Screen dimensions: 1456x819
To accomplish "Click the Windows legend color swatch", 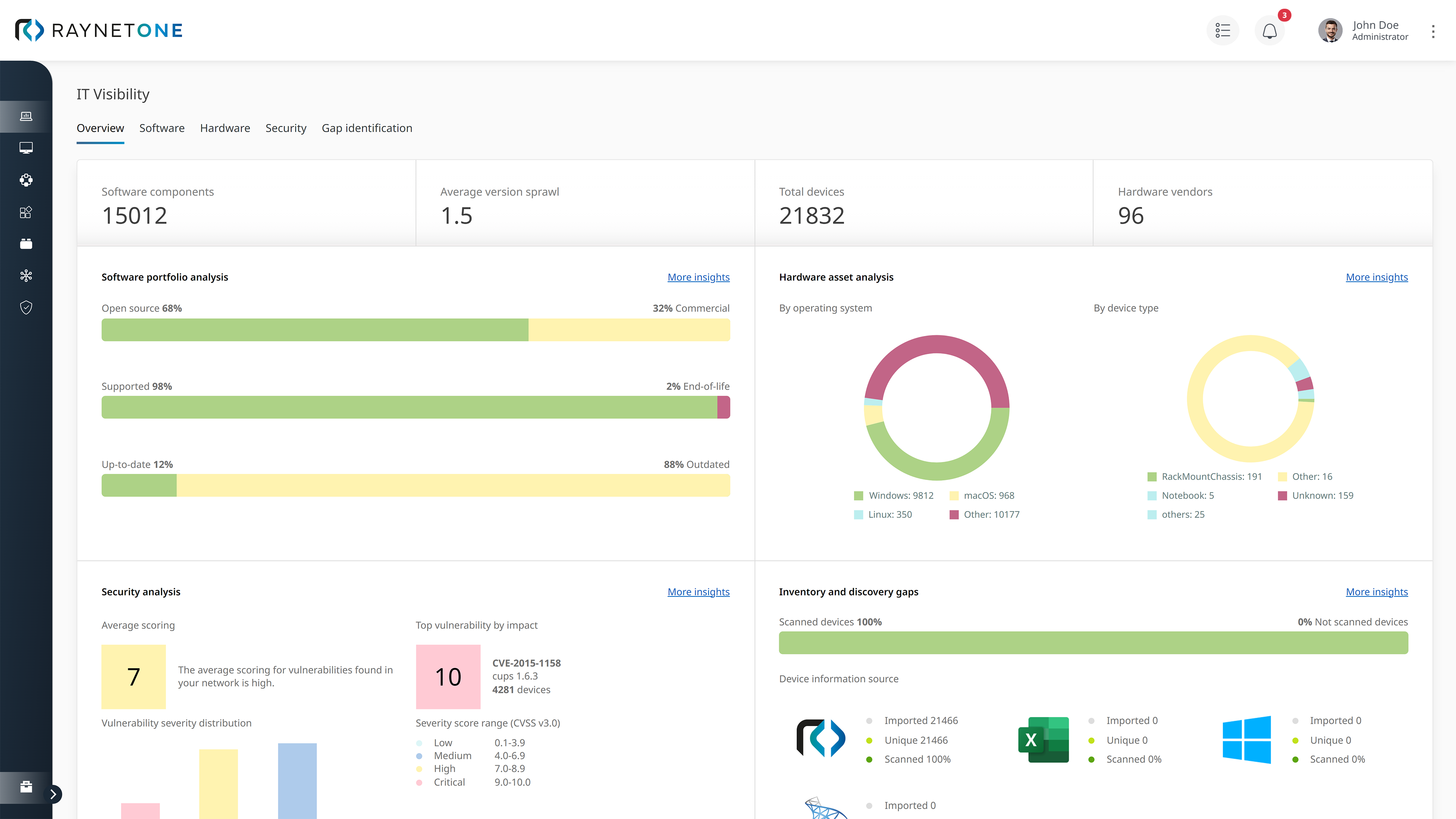I will point(858,496).
